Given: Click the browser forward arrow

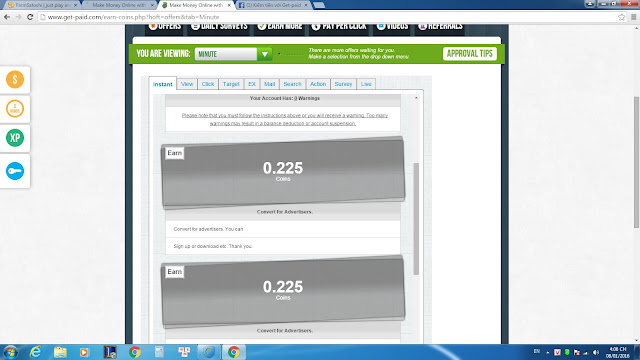Looking at the screenshot, I should click(18, 17).
